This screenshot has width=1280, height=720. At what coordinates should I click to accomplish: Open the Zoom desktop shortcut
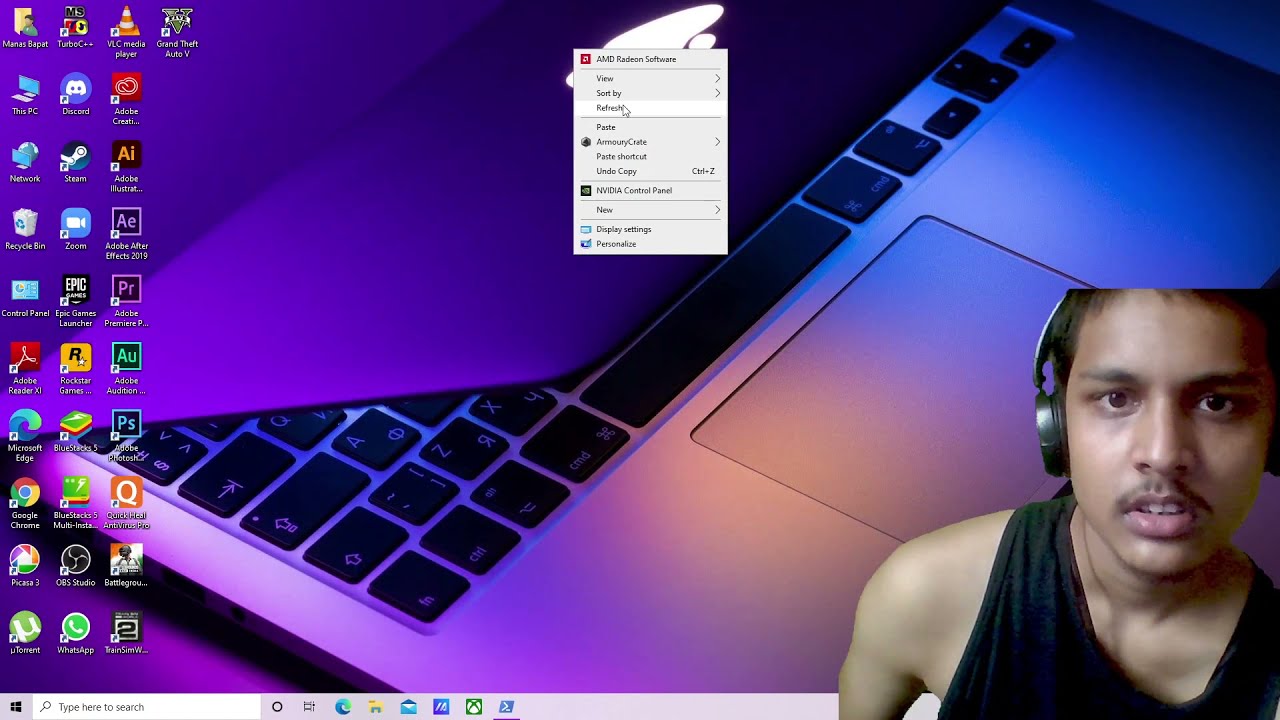click(x=75, y=230)
